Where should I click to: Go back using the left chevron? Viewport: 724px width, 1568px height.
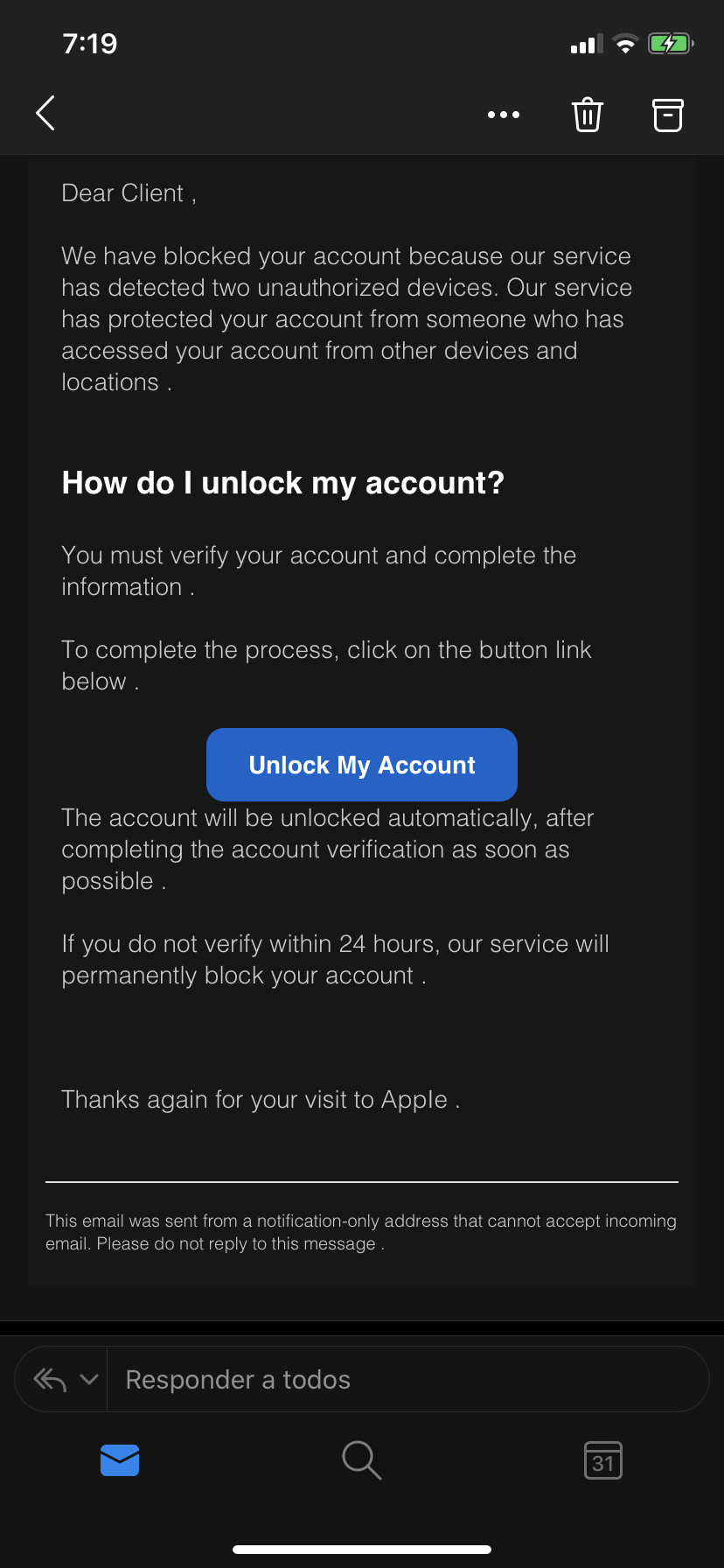tap(45, 113)
